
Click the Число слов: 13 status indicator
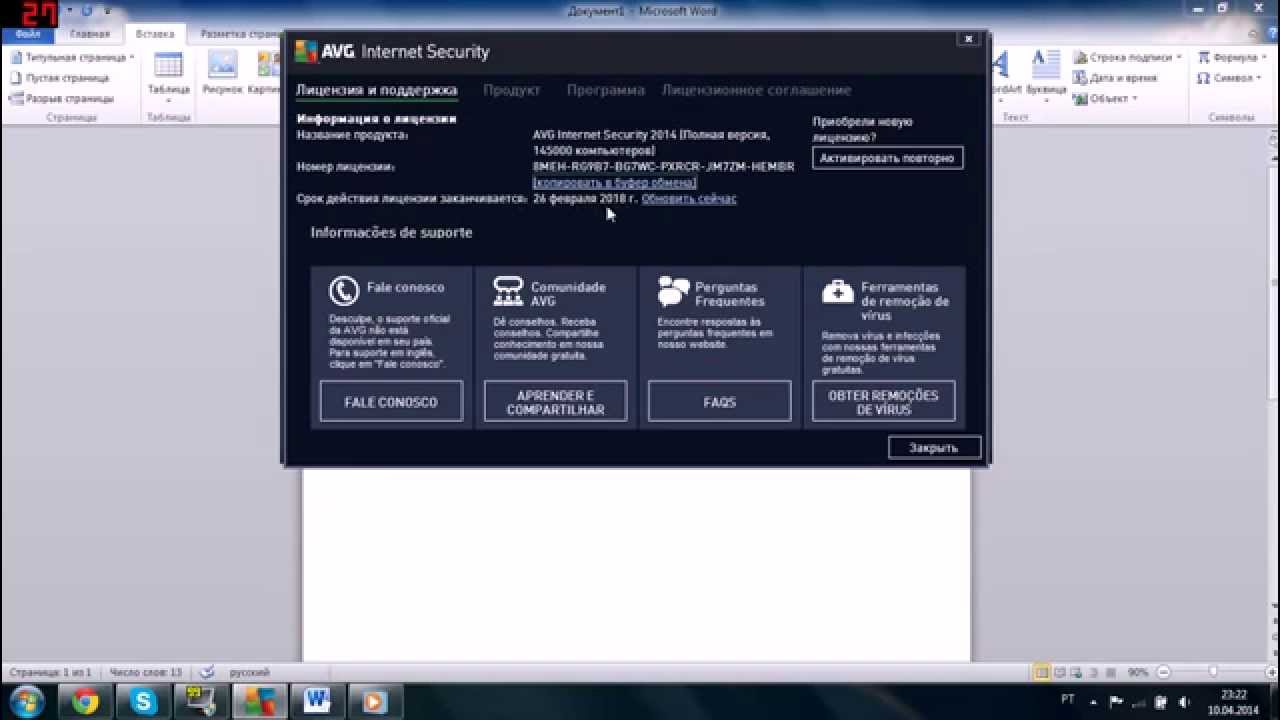(146, 672)
